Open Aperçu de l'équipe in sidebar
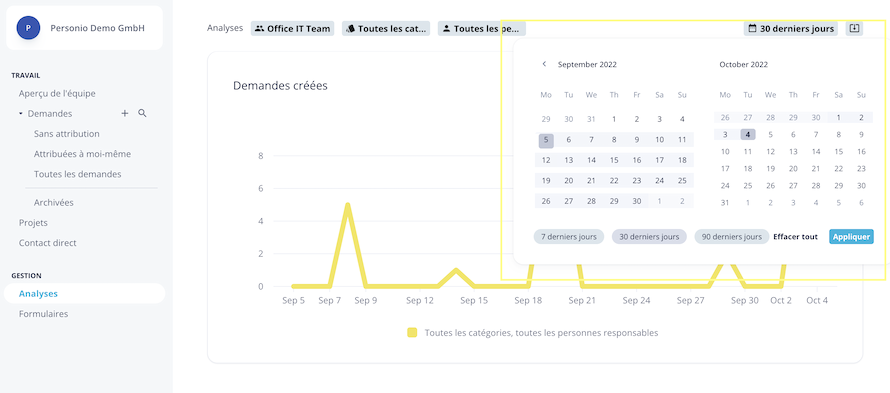The height and width of the screenshot is (393, 890). 57,94
